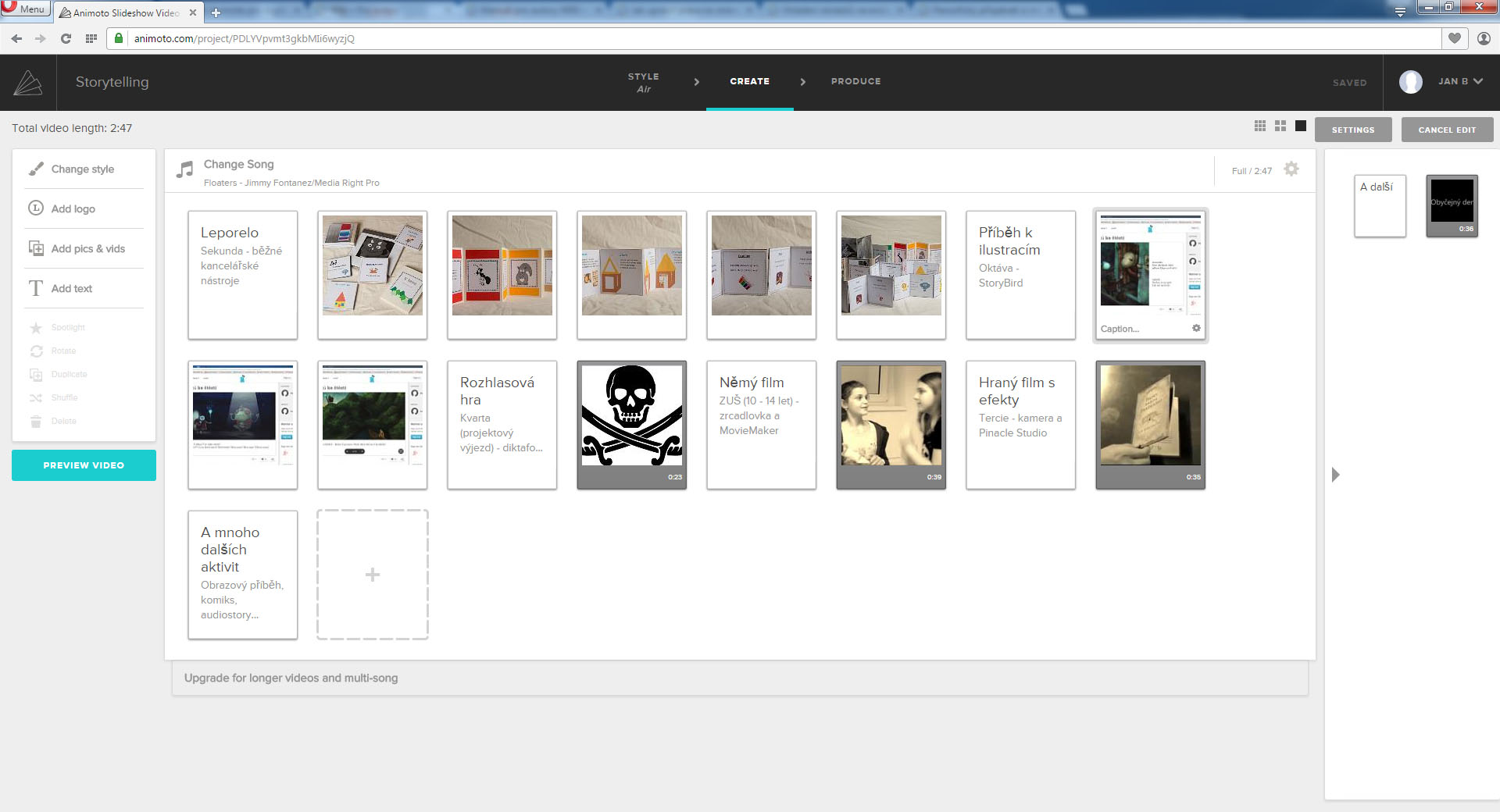Open caption settings gear on the website slide

[x=1195, y=328]
